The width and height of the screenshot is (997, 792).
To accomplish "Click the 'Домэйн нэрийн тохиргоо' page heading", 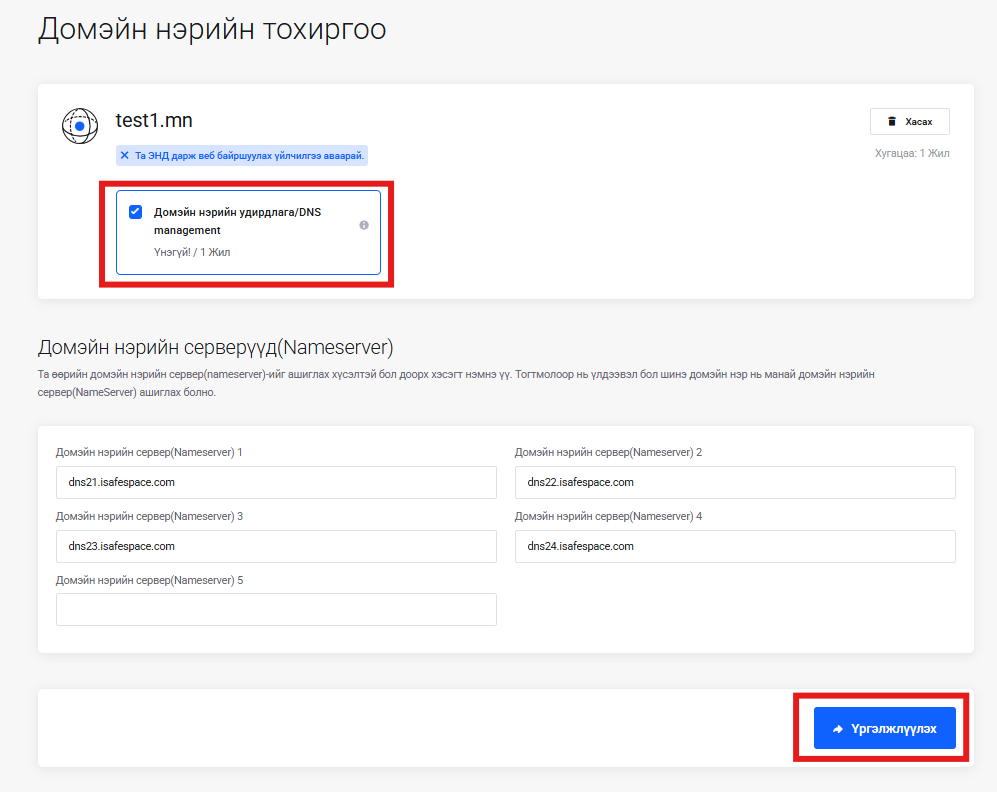I will pos(212,29).
